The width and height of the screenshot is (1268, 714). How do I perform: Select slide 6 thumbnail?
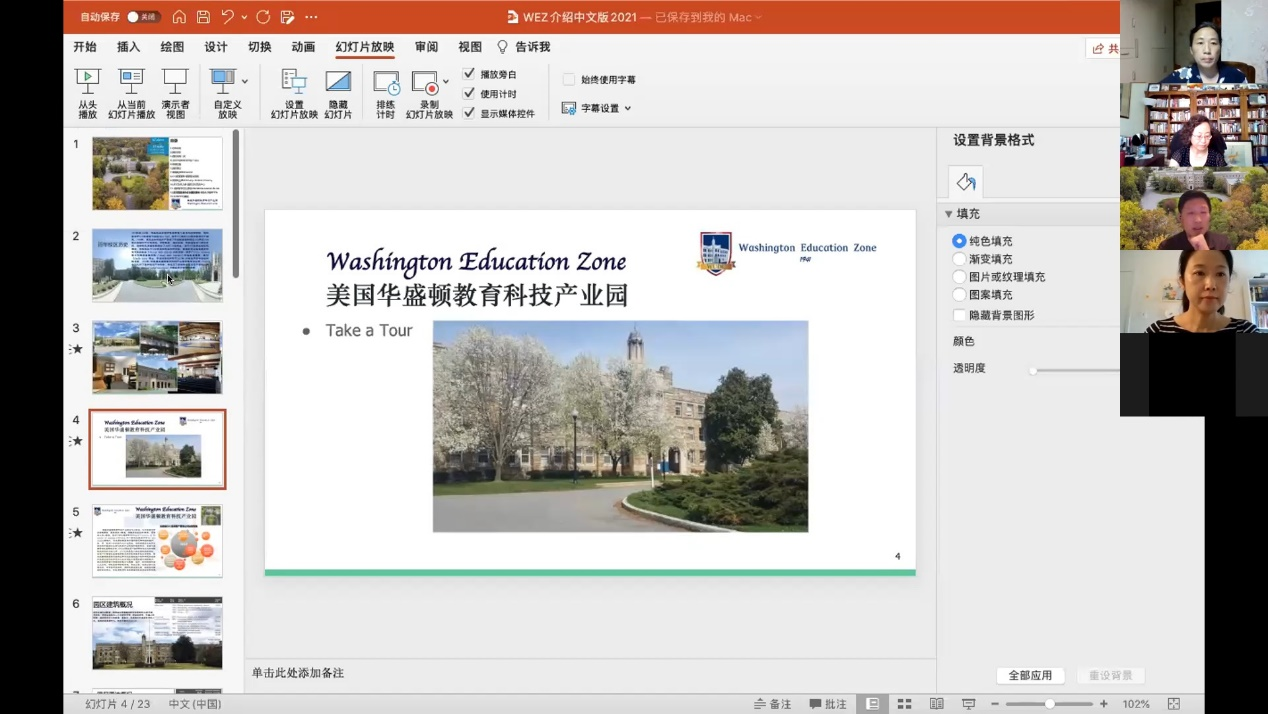[157, 633]
